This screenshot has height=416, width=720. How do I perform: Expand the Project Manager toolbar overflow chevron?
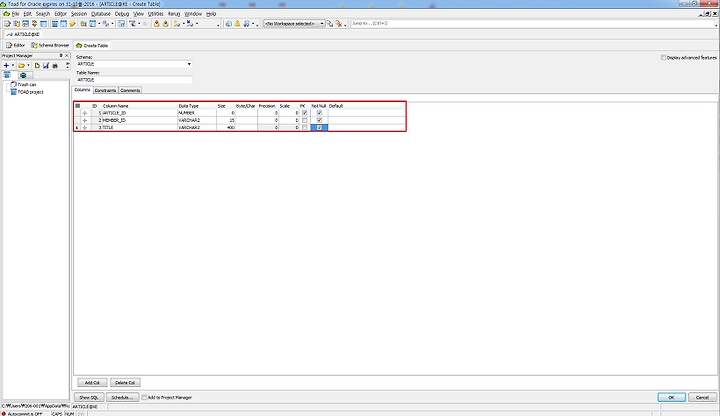tap(68, 66)
